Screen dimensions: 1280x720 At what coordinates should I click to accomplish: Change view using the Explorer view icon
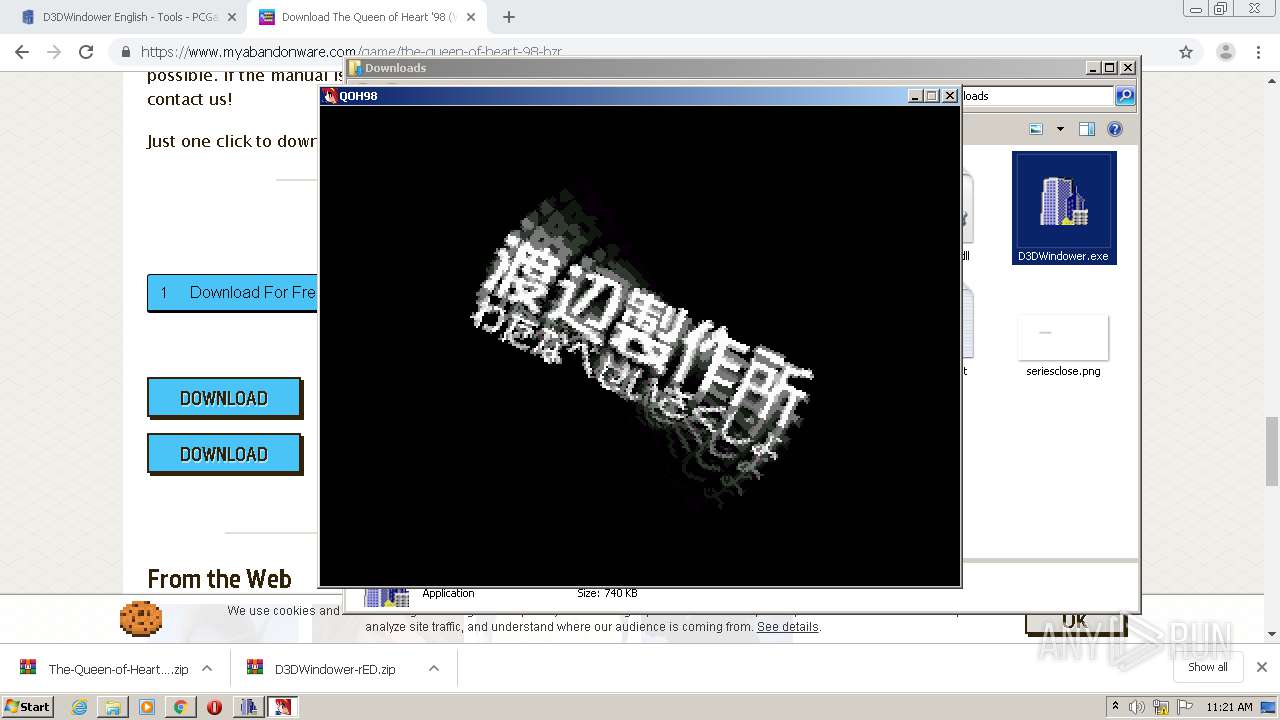1036,129
